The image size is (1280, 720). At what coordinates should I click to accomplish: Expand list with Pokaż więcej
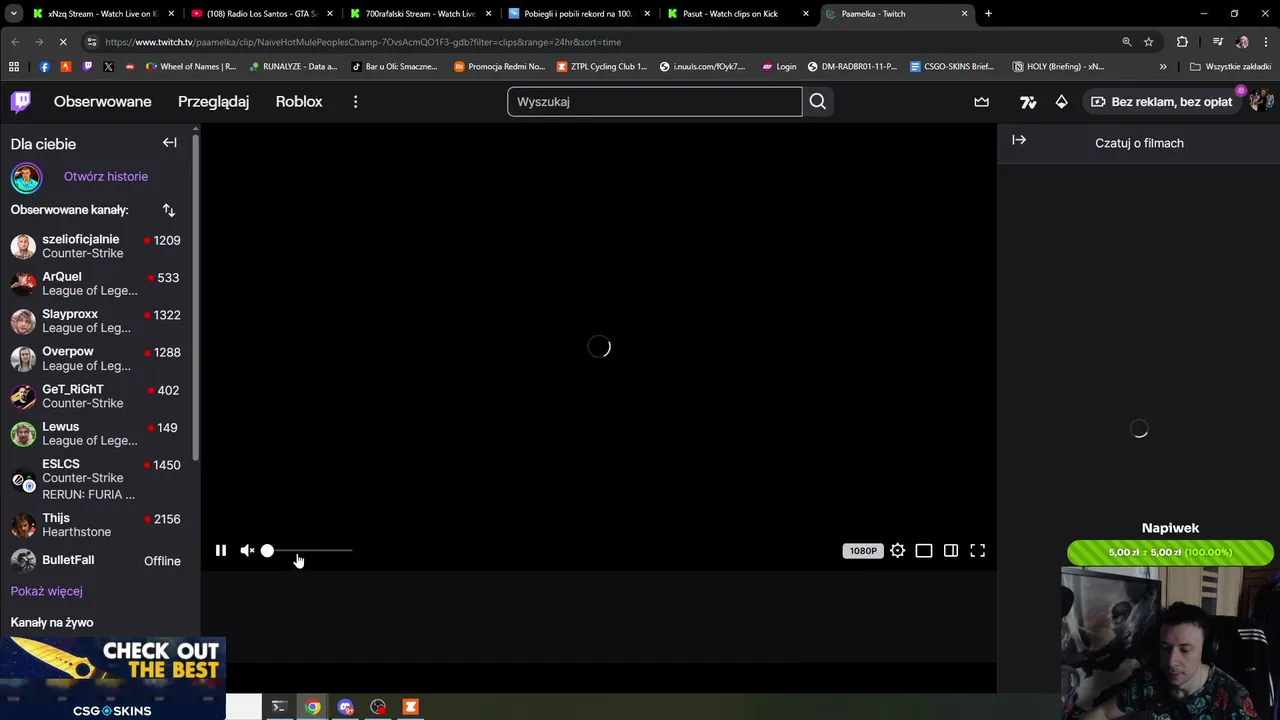tap(47, 591)
